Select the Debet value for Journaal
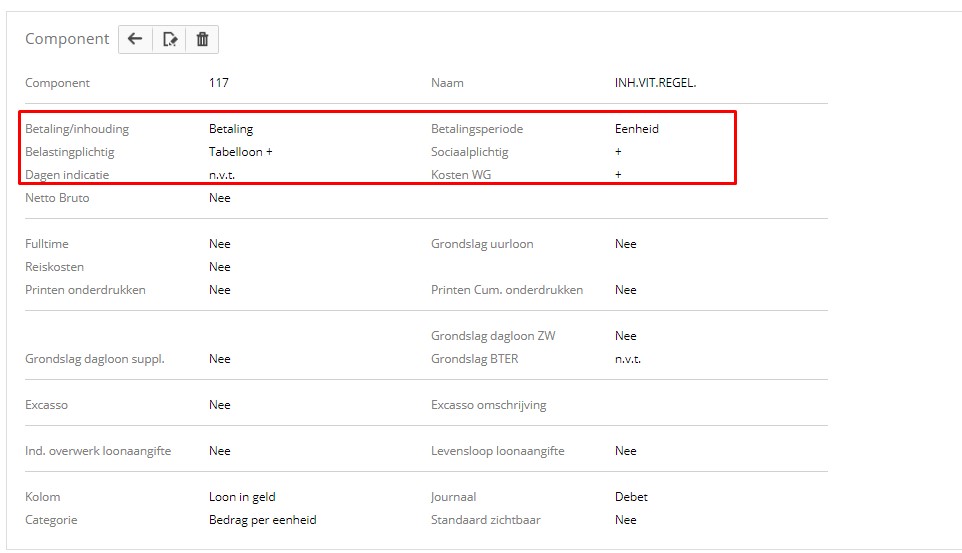This screenshot has height=553, width=962. click(x=631, y=497)
